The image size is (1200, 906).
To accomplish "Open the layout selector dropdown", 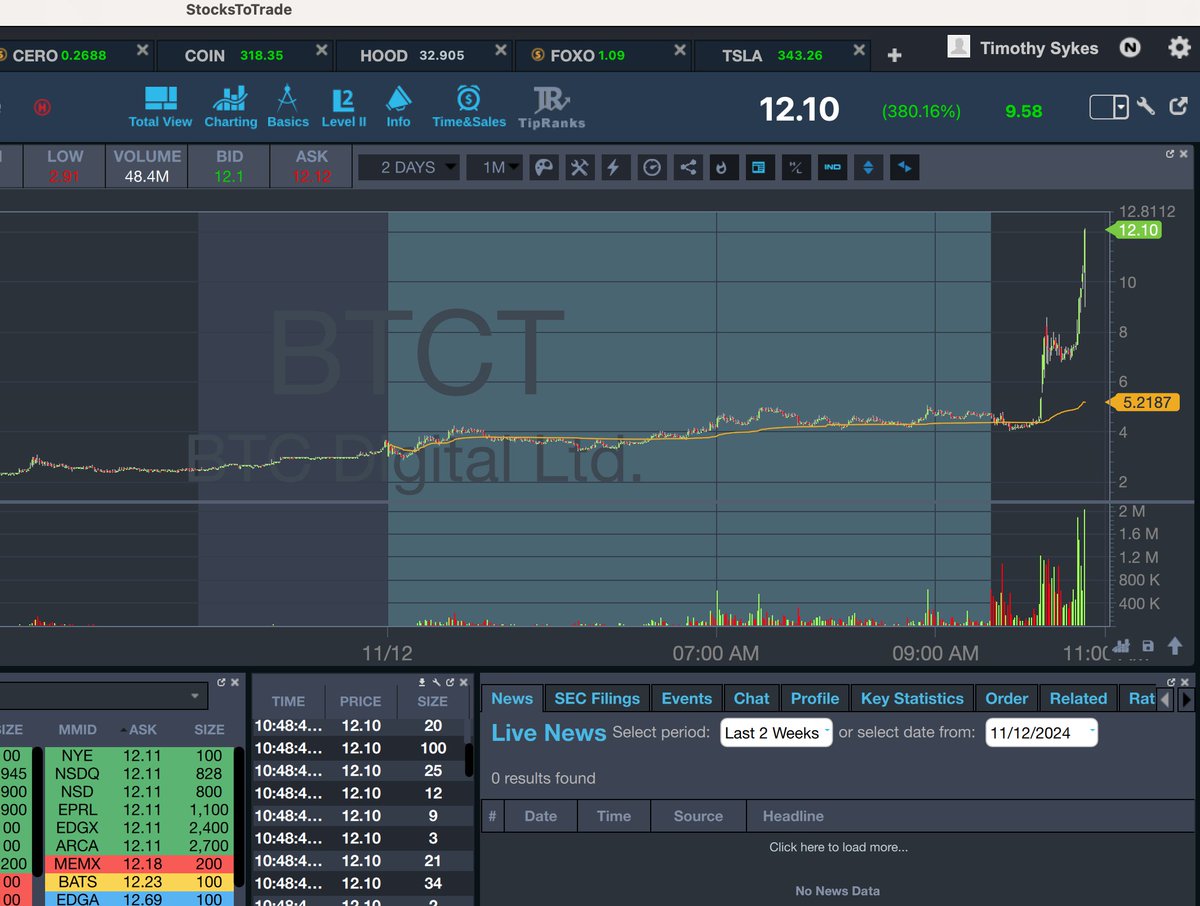I will point(1108,106).
